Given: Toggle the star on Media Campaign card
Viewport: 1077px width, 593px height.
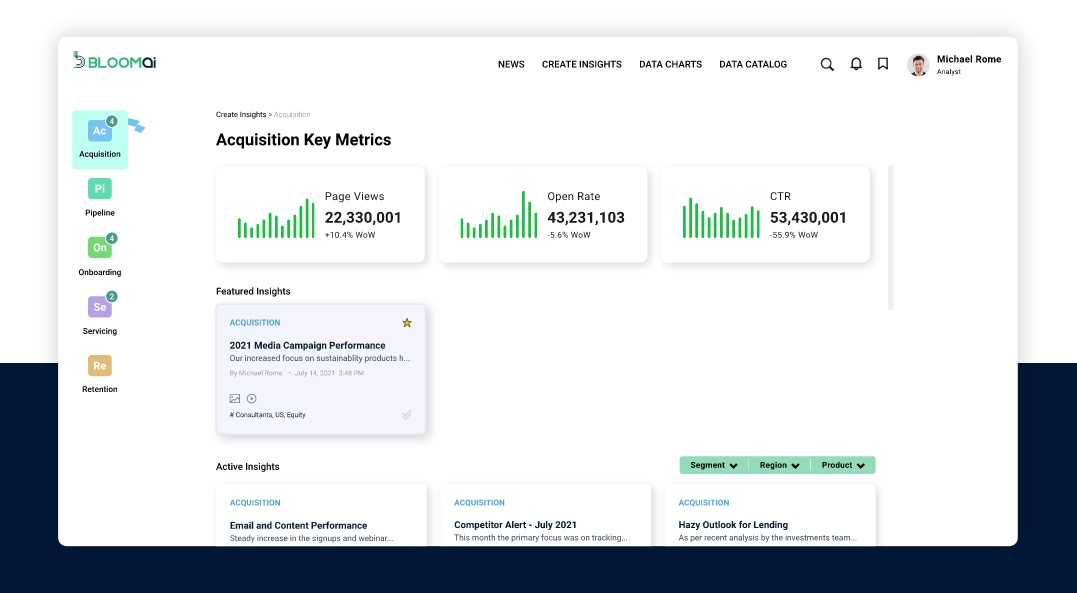Looking at the screenshot, I should pos(406,323).
